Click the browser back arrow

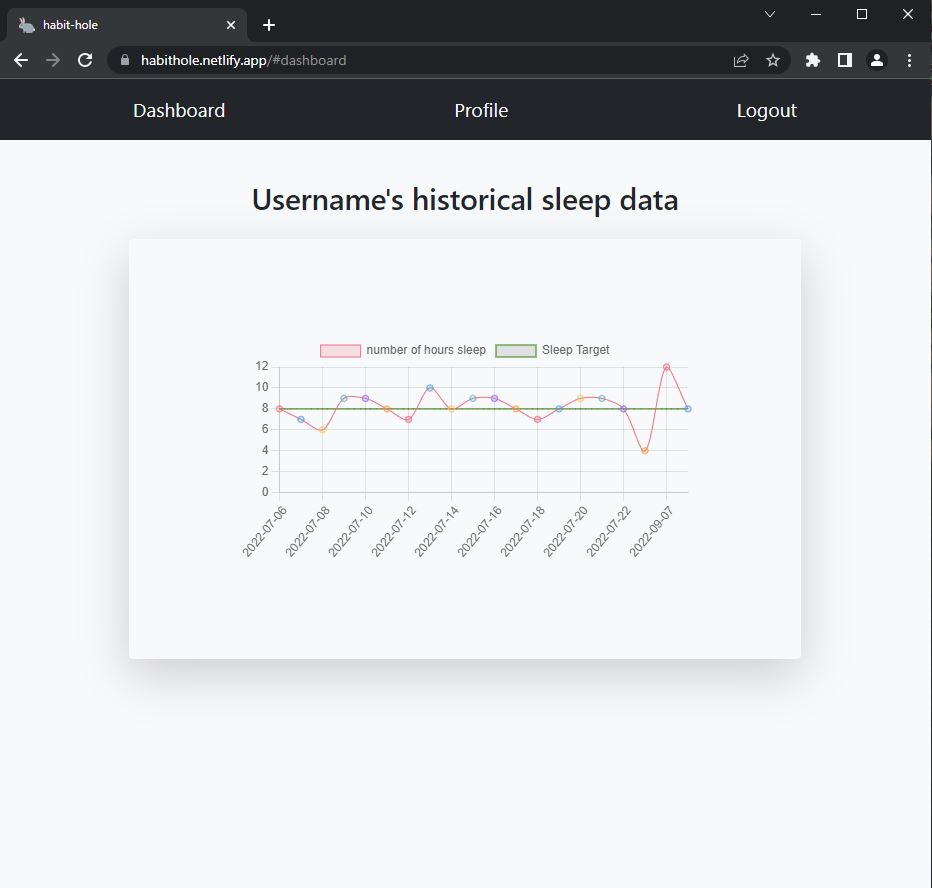[x=21, y=60]
